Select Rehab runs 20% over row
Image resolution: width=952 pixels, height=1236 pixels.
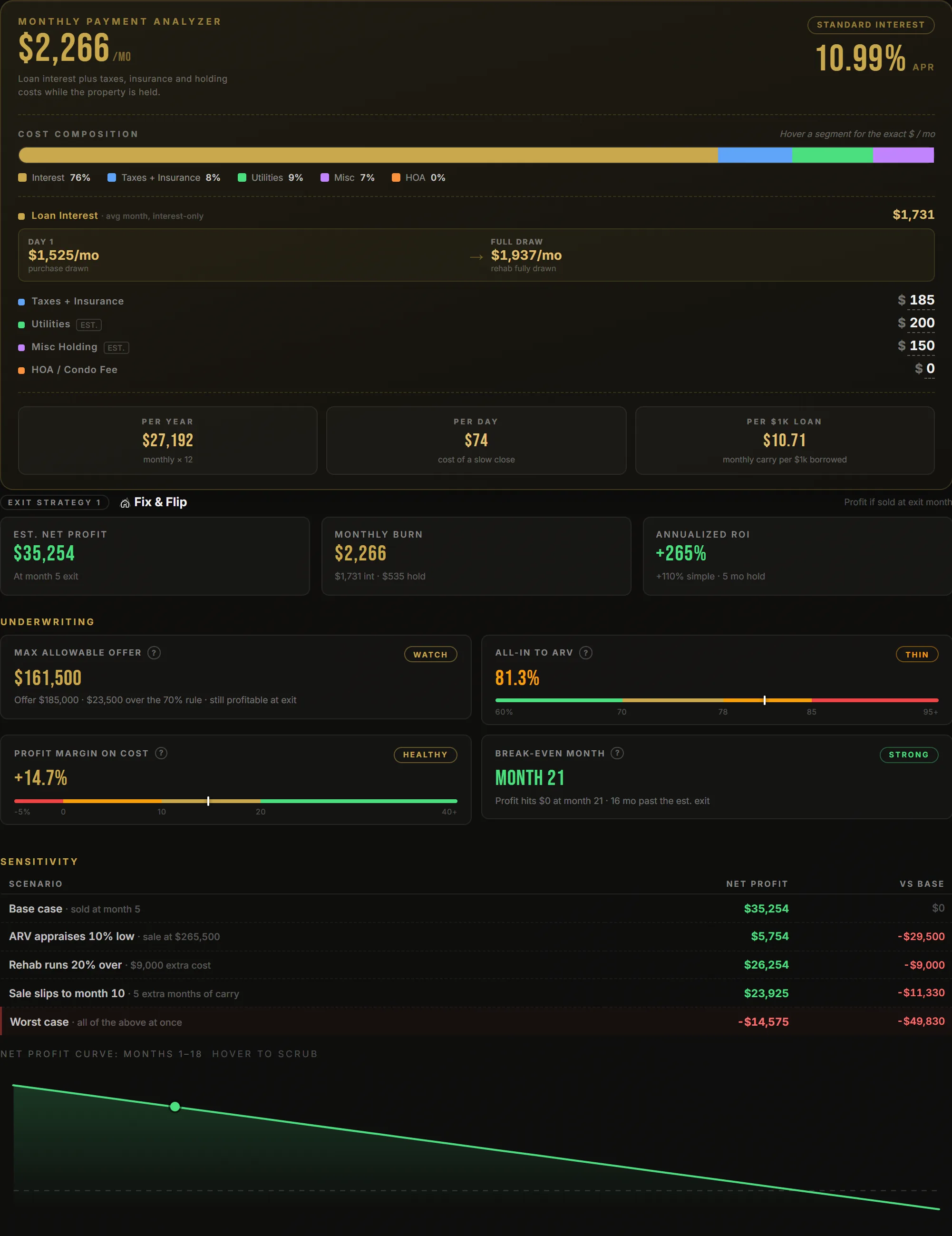(x=476, y=965)
